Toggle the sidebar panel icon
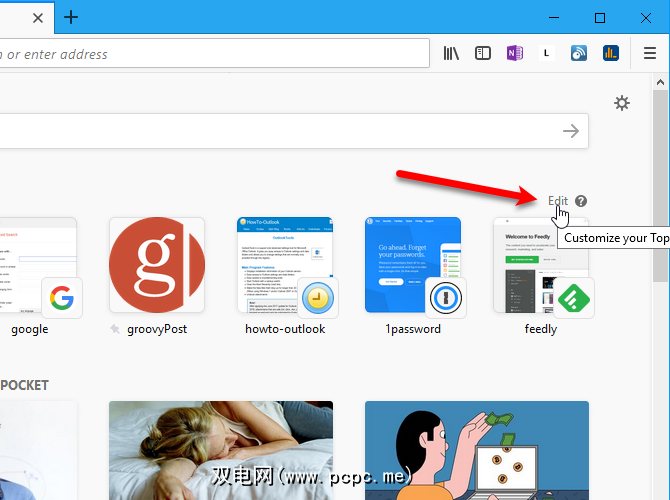The width and height of the screenshot is (670, 500). pos(482,53)
